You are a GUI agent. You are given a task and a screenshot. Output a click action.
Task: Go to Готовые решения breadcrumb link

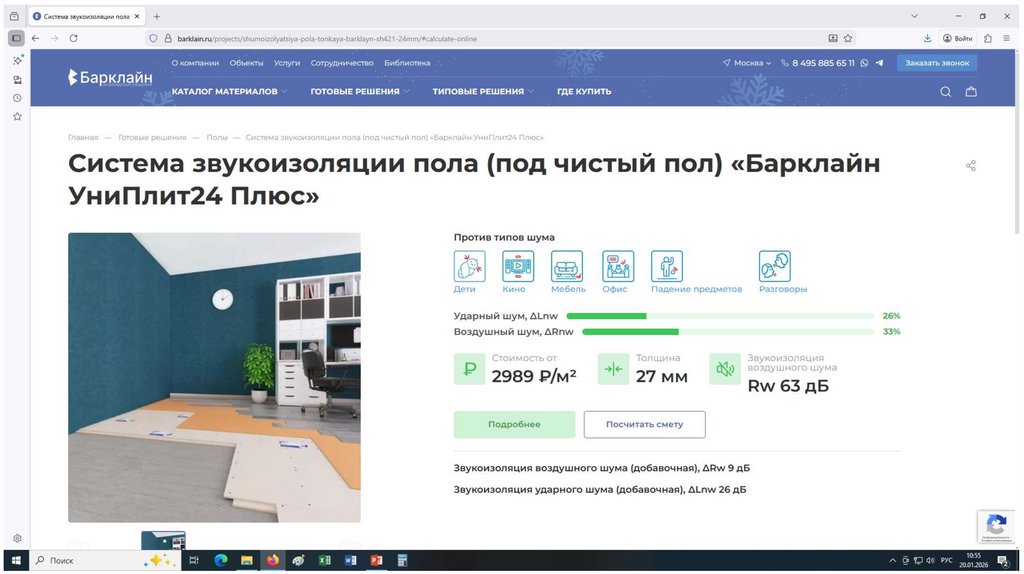click(x=152, y=137)
